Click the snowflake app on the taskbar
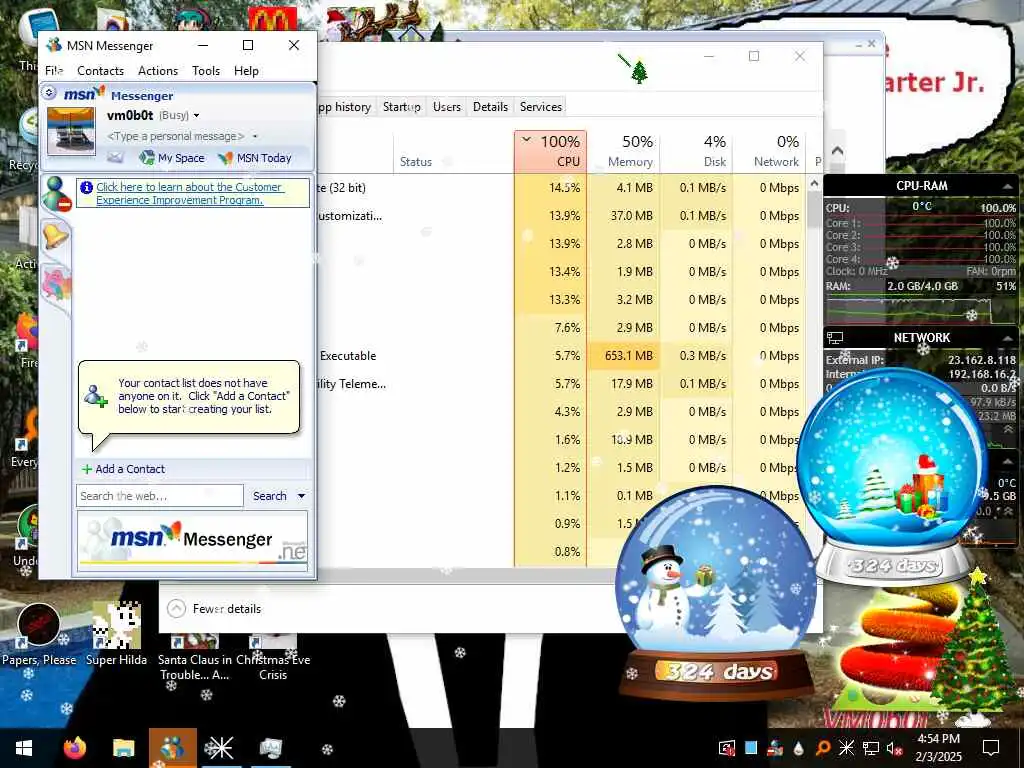 [x=219, y=748]
